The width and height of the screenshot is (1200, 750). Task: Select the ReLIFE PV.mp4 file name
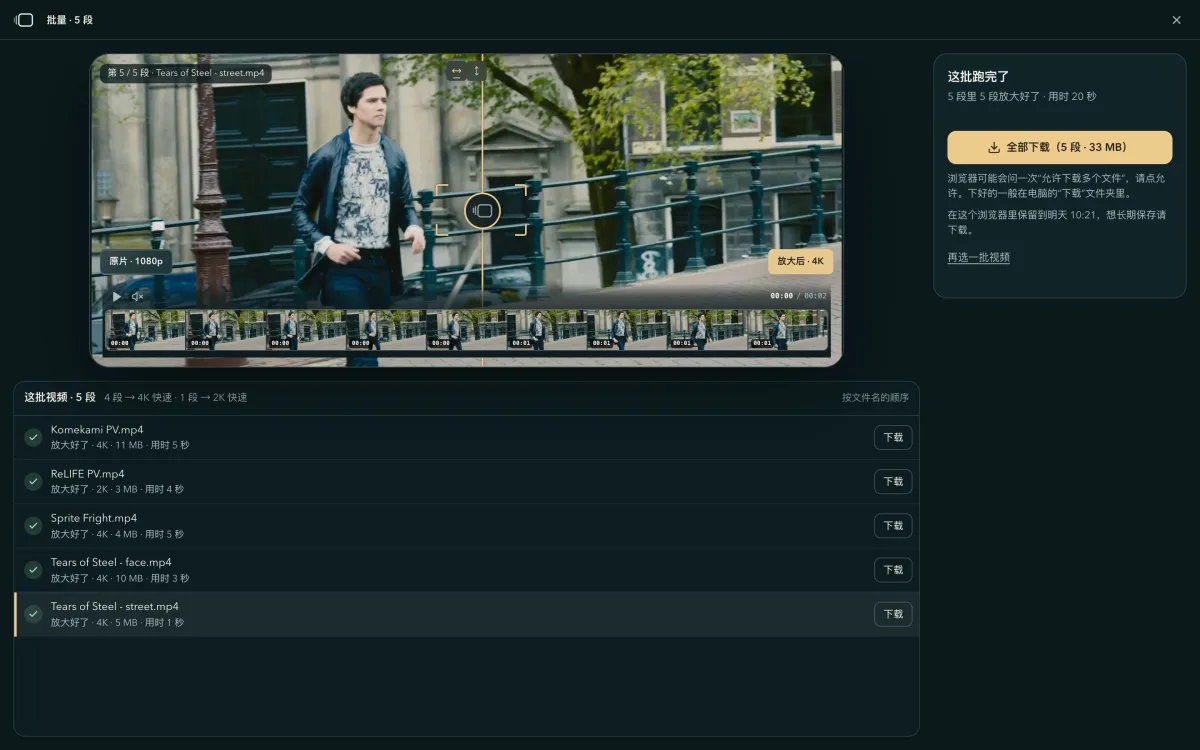[88, 474]
